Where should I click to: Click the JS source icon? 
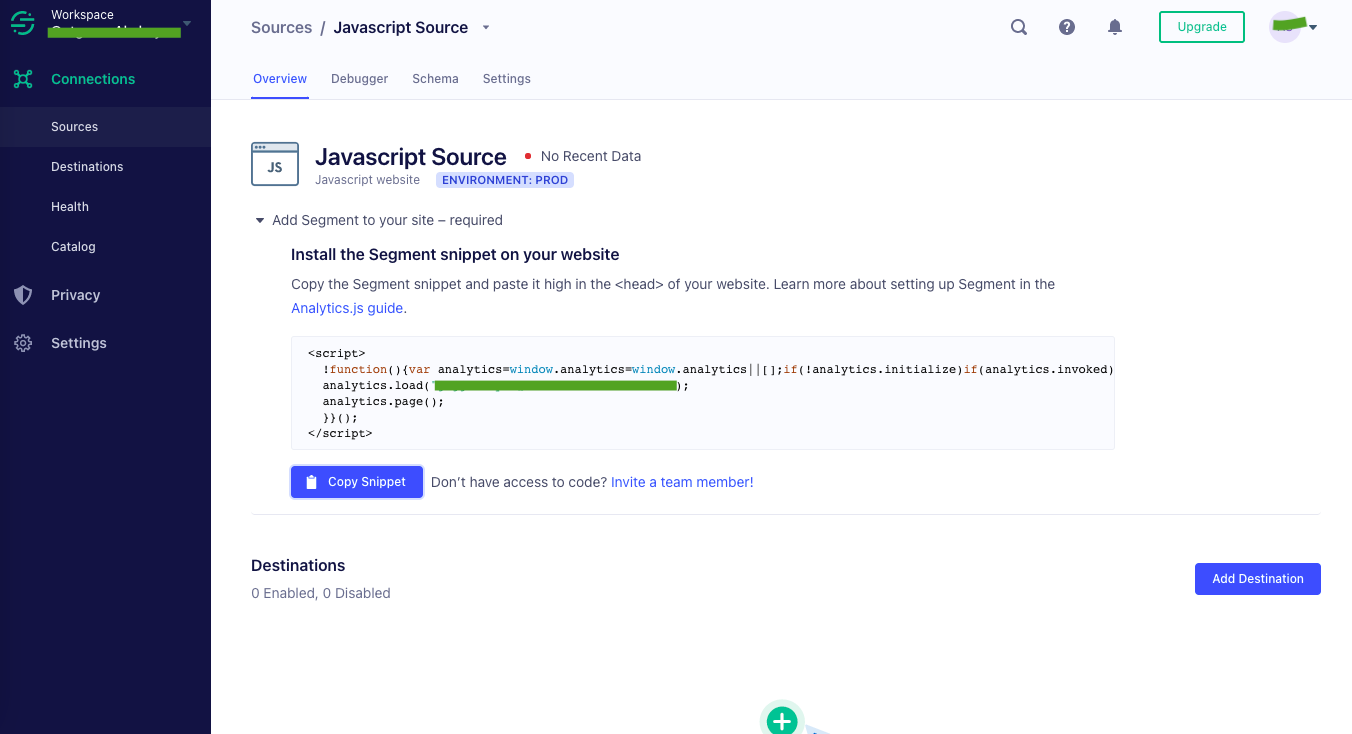click(275, 164)
